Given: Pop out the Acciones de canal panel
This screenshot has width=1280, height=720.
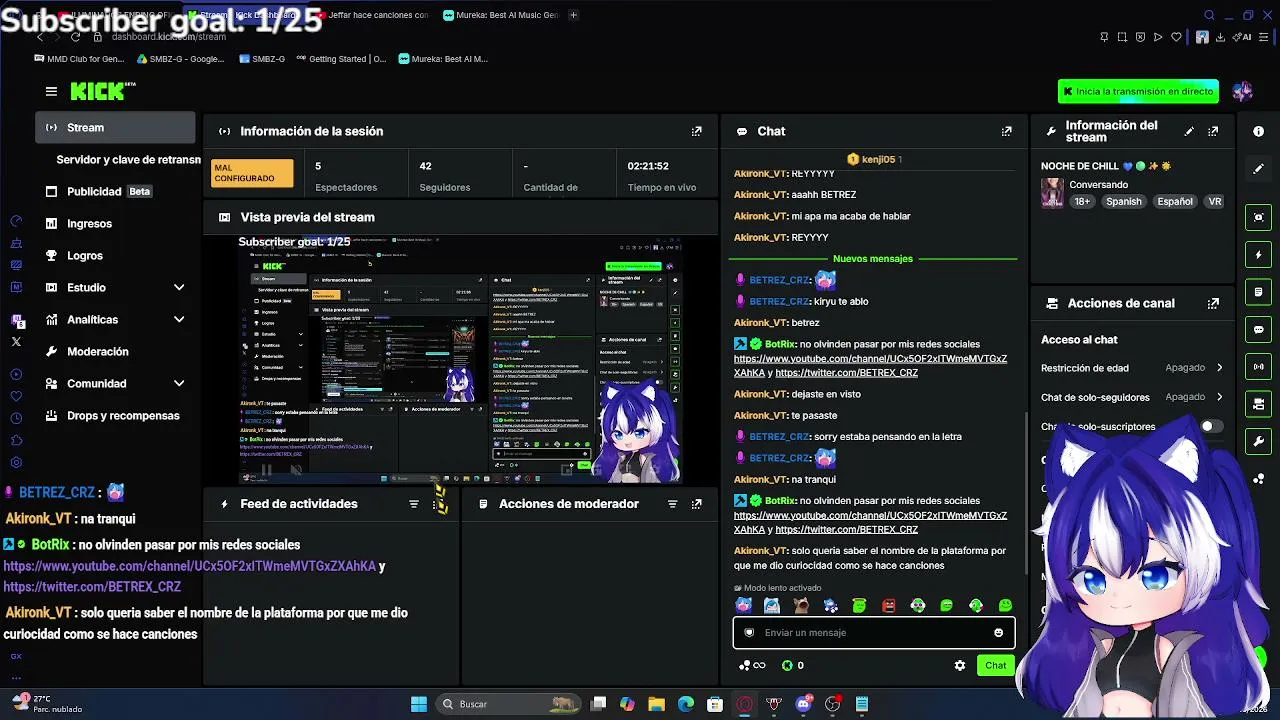Looking at the screenshot, I should tap(1213, 303).
